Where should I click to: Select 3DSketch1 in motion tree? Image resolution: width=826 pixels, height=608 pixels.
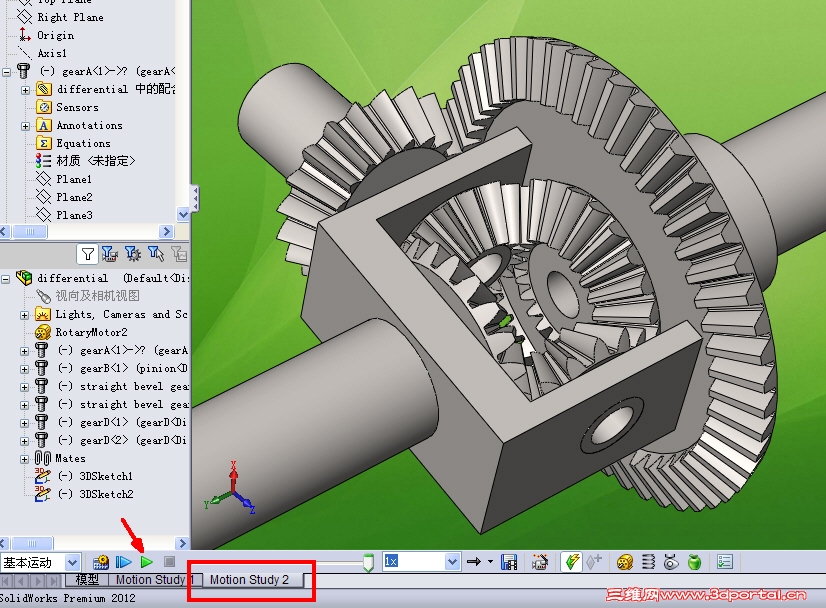click(105, 476)
